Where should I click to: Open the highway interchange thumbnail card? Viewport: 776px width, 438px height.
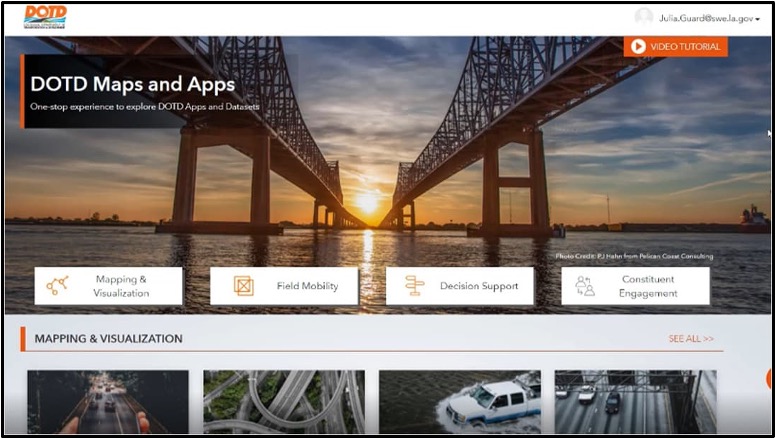pos(284,402)
